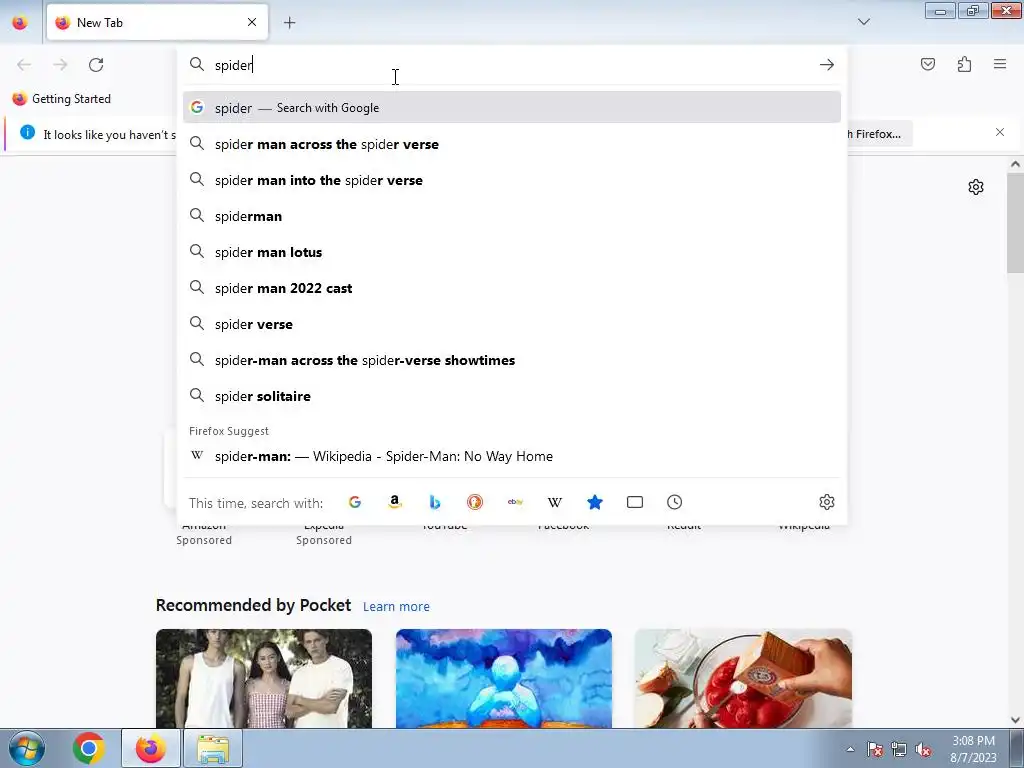Choose 'spider man into the spider verse' suggestion
The height and width of the screenshot is (768, 1024).
tap(512, 180)
